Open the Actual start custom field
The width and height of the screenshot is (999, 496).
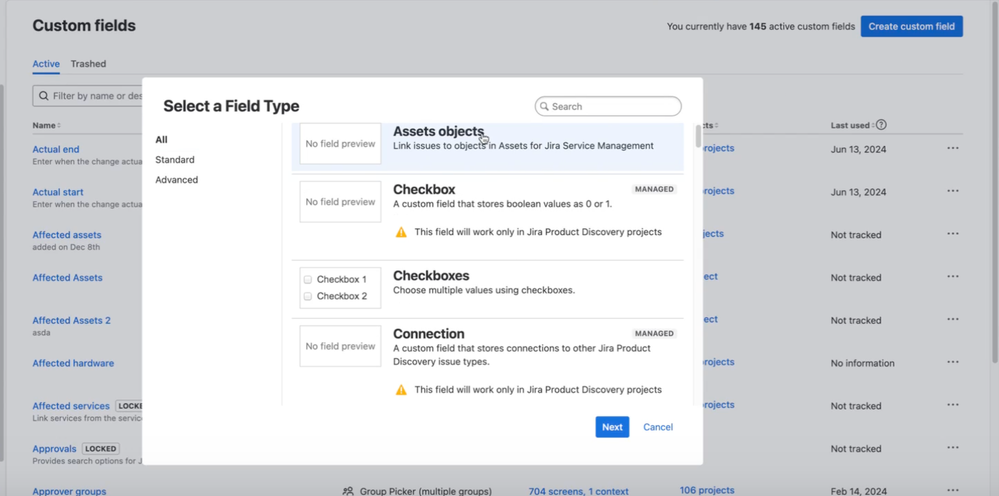click(58, 192)
